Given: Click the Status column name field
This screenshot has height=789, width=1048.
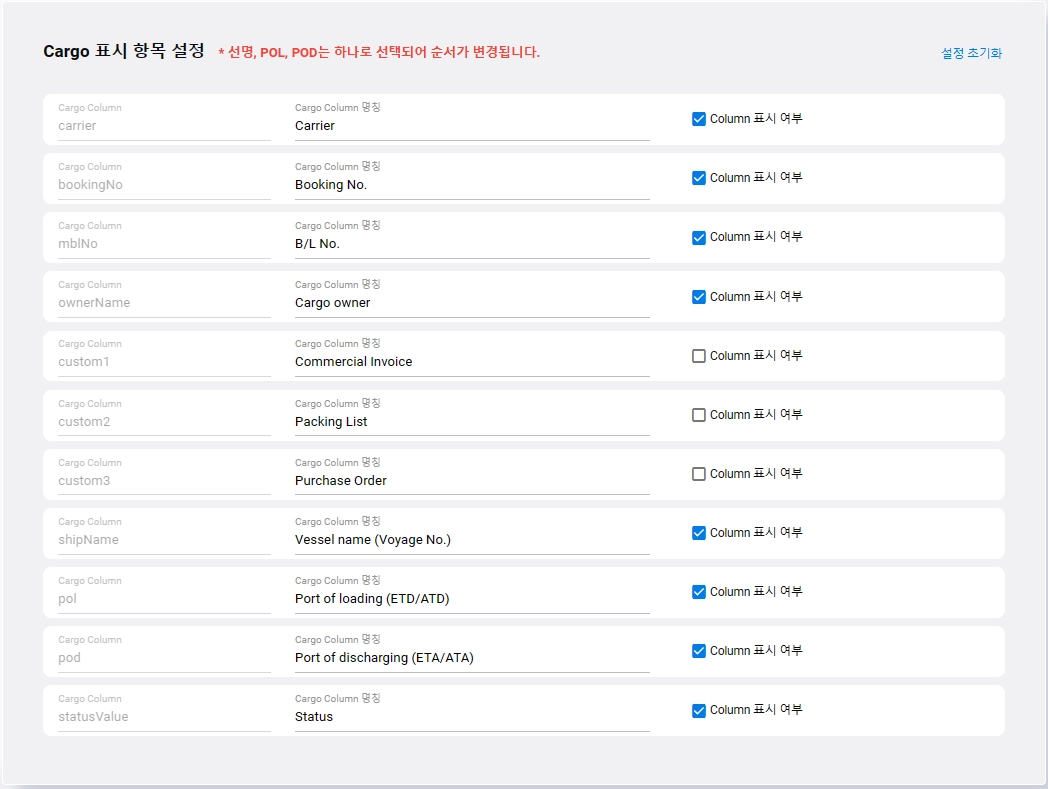Looking at the screenshot, I should pos(471,717).
